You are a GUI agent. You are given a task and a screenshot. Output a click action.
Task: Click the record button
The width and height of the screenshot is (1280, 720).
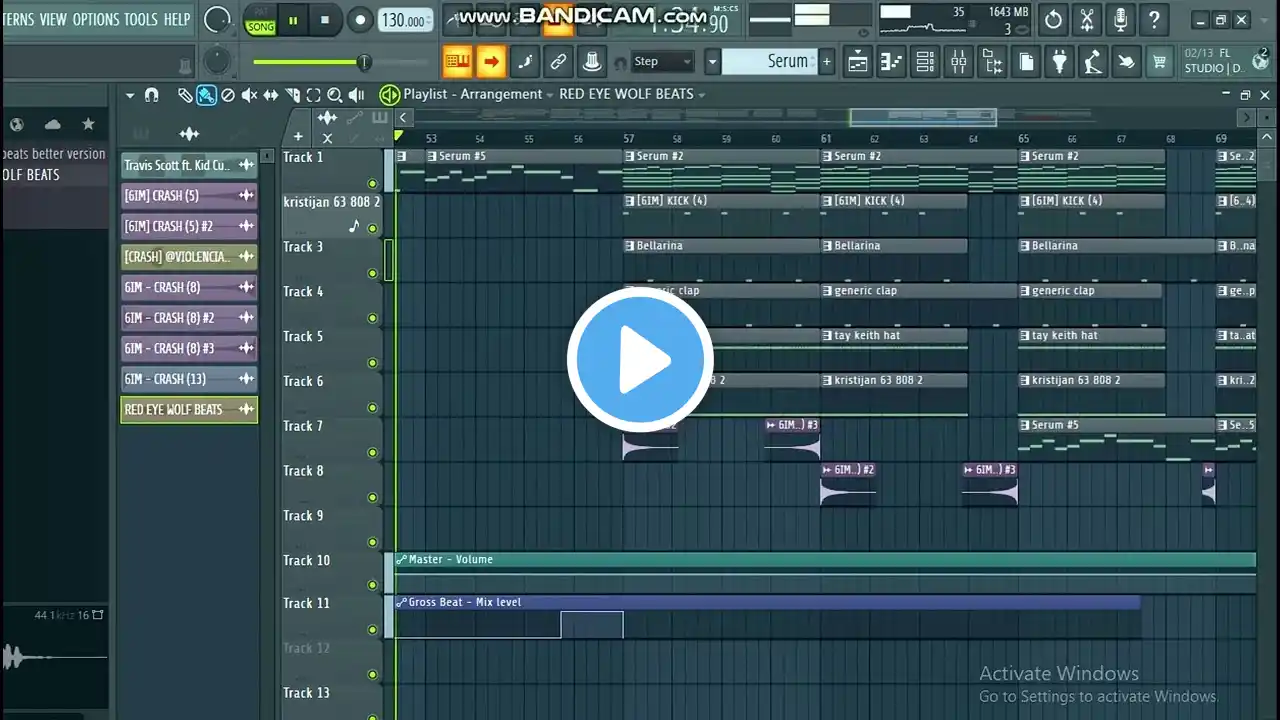(360, 20)
